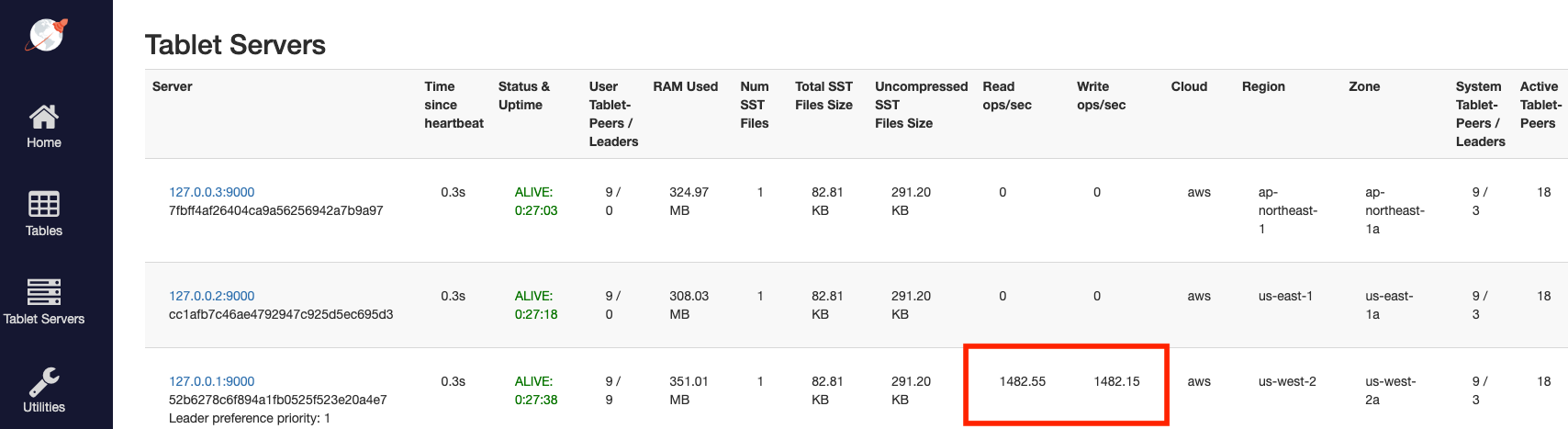The image size is (1568, 429).
Task: Click the Status & Uptime column header
Action: point(523,96)
